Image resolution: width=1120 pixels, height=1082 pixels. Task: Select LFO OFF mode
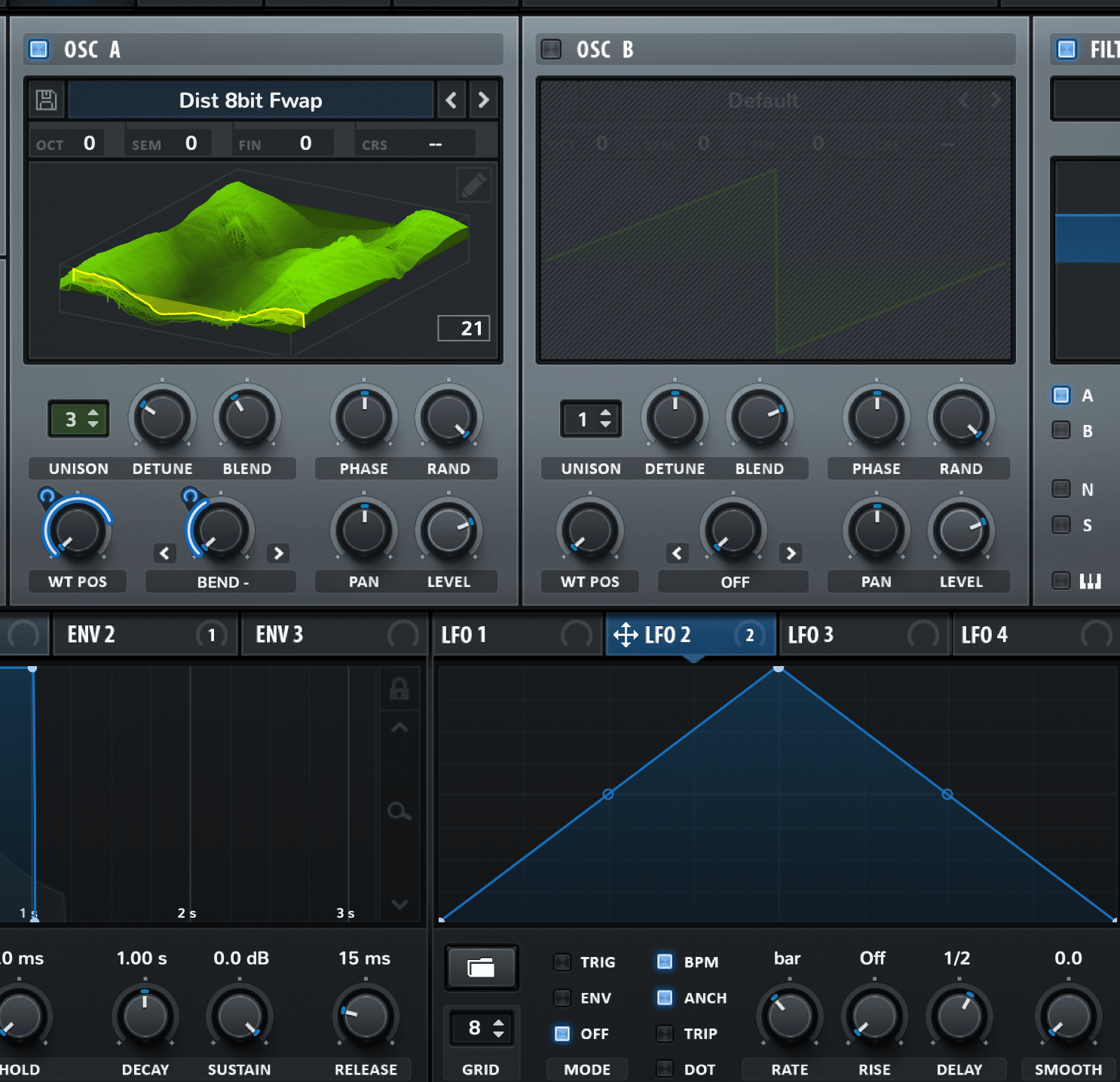coord(562,1034)
